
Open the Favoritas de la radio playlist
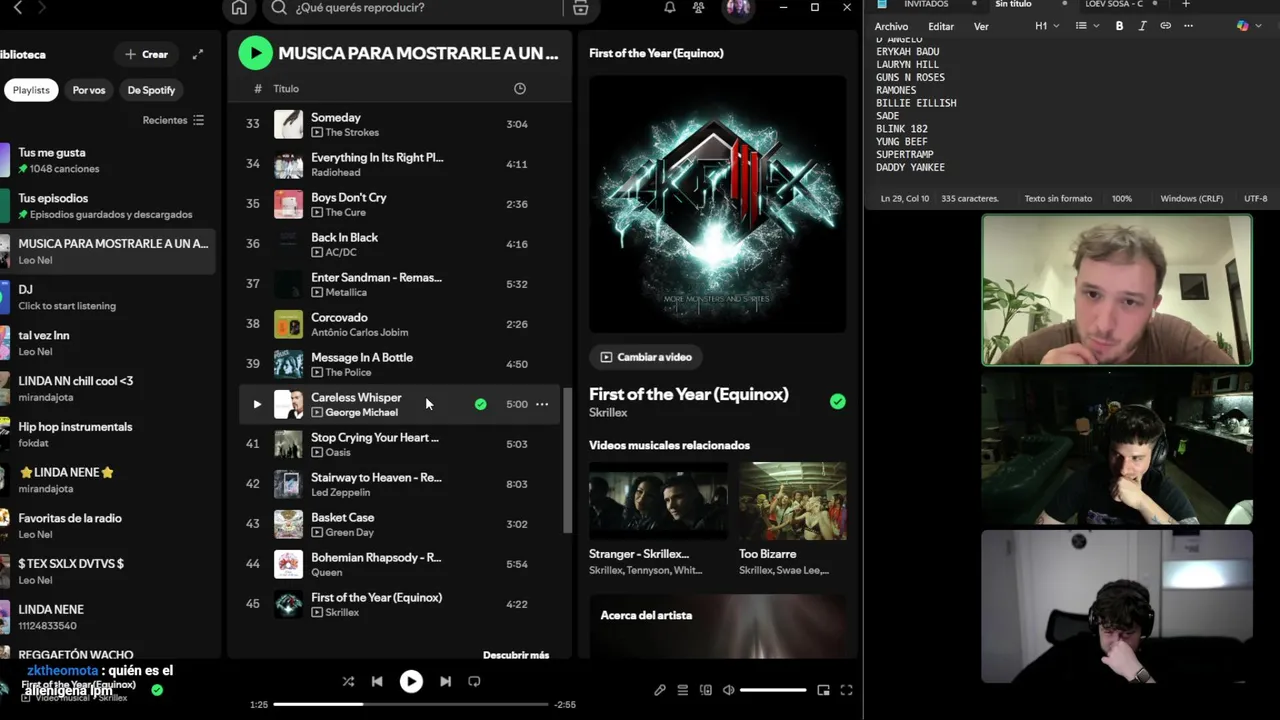point(107,525)
